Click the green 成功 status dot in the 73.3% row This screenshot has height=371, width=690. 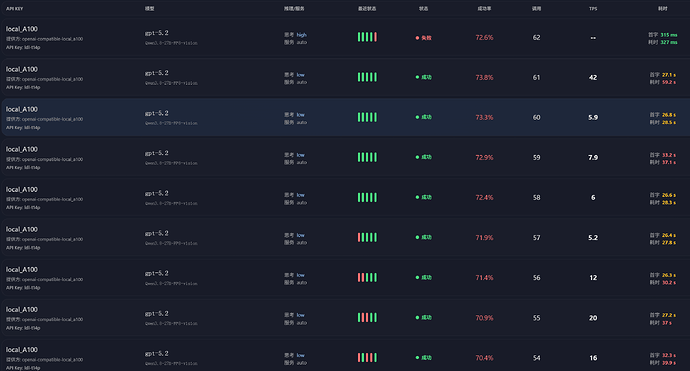tap(417, 117)
